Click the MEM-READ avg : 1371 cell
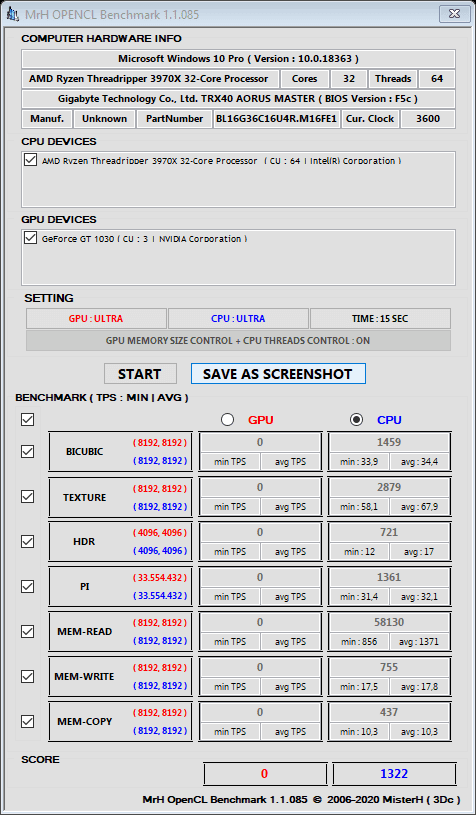Image resolution: width=476 pixels, height=815 pixels. pyautogui.click(x=419, y=641)
